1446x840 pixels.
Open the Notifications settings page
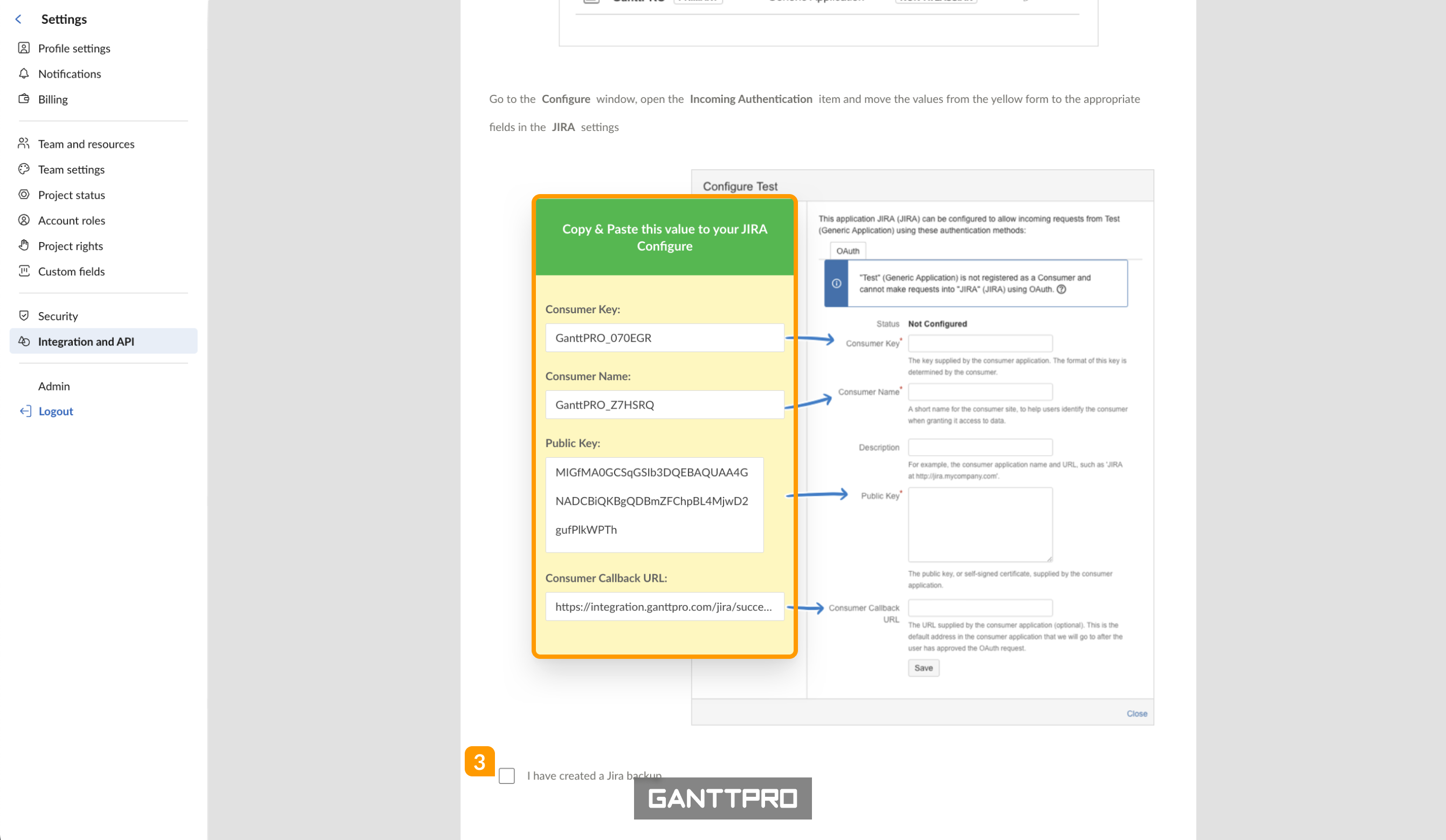(x=70, y=73)
